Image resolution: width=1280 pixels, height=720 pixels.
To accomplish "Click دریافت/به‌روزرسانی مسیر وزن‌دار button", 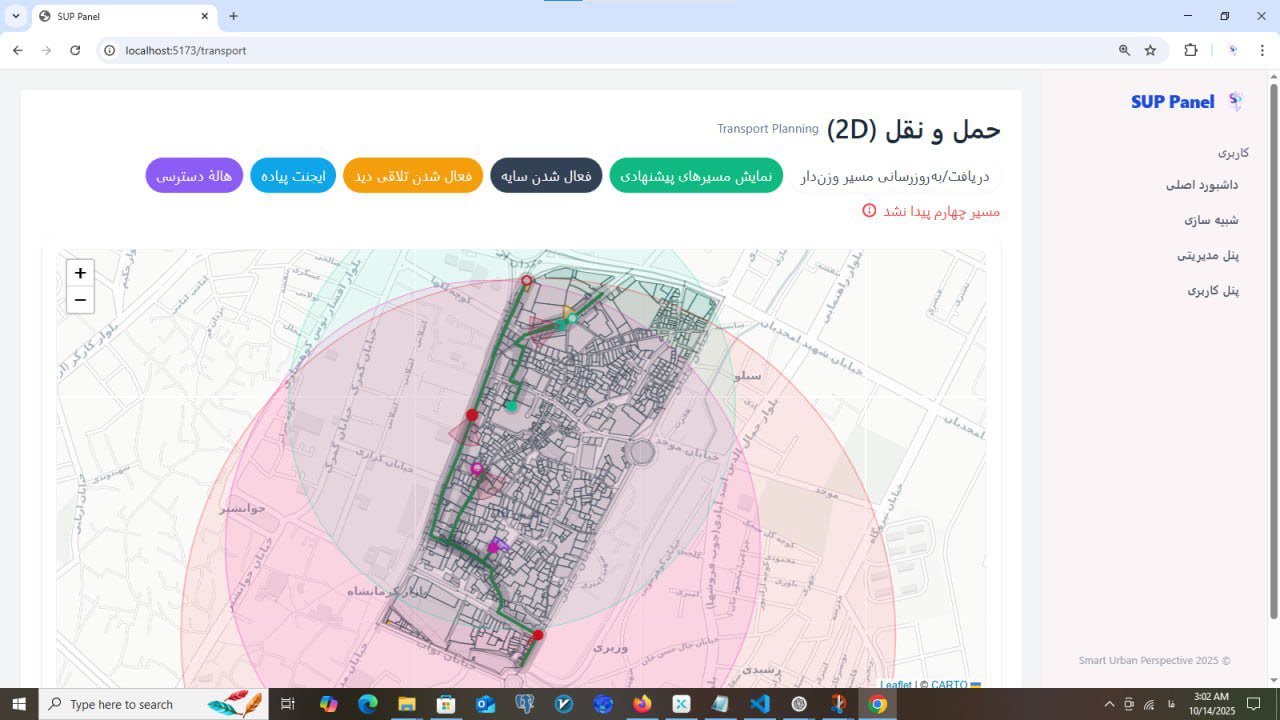I will pyautogui.click(x=895, y=176).
